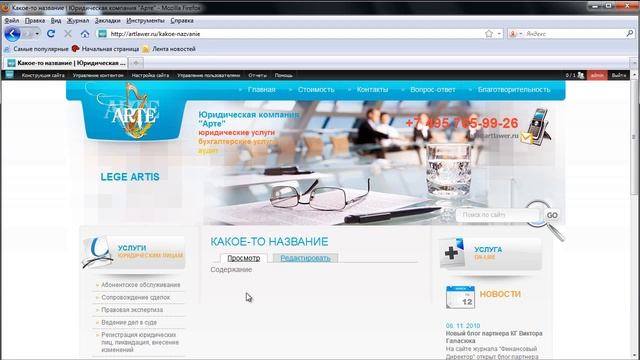Click Выйти to log out
Viewport: 640px width, 360px height.
tap(619, 75)
